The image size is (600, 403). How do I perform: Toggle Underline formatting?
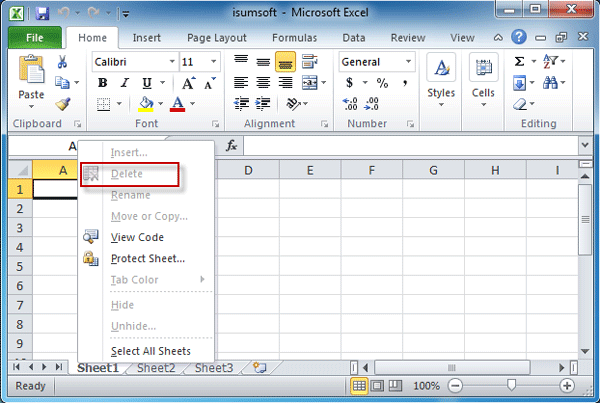click(147, 83)
